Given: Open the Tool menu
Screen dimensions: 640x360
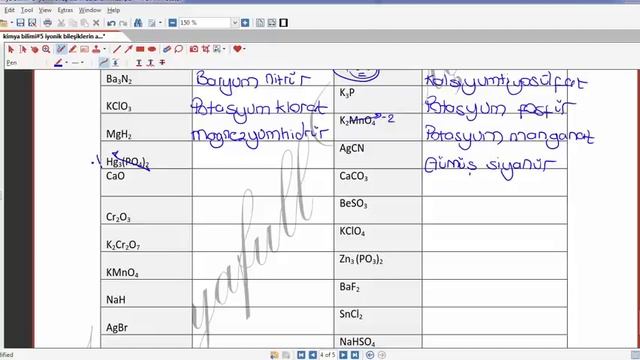Looking at the screenshot, I should tap(27, 10).
